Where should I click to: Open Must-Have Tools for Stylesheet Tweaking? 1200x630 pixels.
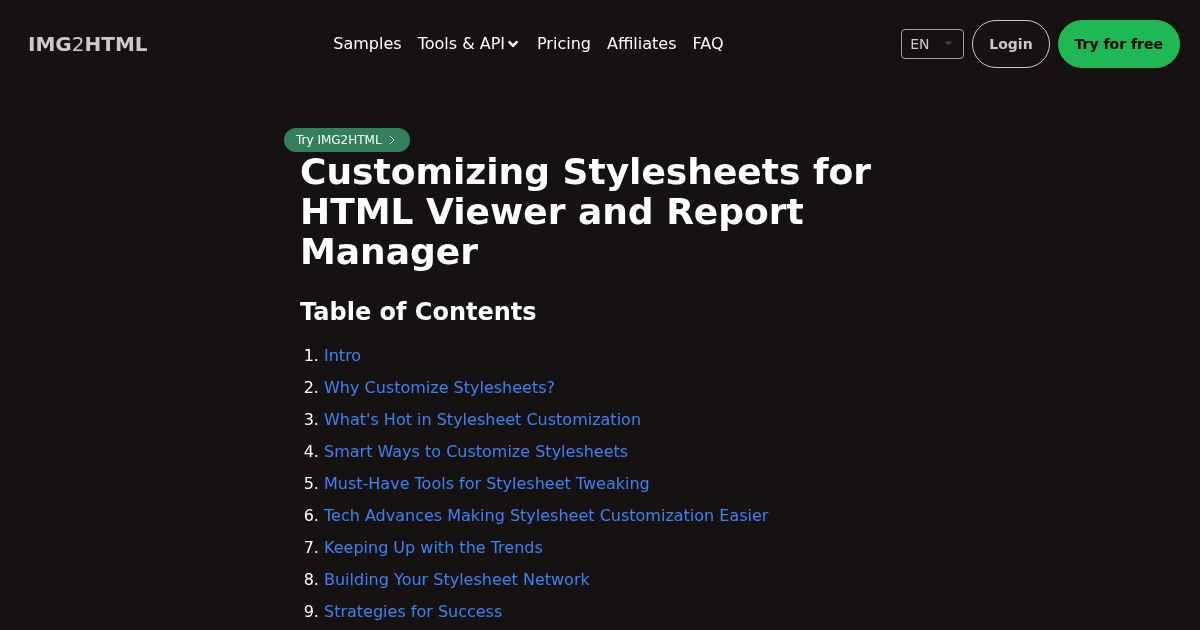click(x=486, y=483)
